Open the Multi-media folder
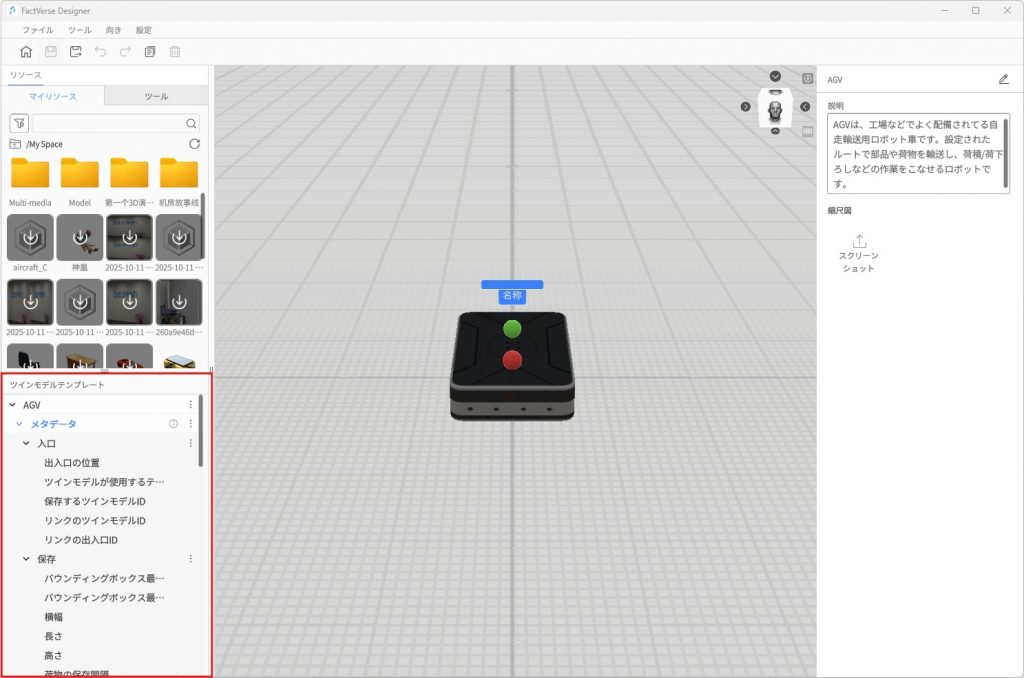The width and height of the screenshot is (1024, 678). pyautogui.click(x=30, y=175)
